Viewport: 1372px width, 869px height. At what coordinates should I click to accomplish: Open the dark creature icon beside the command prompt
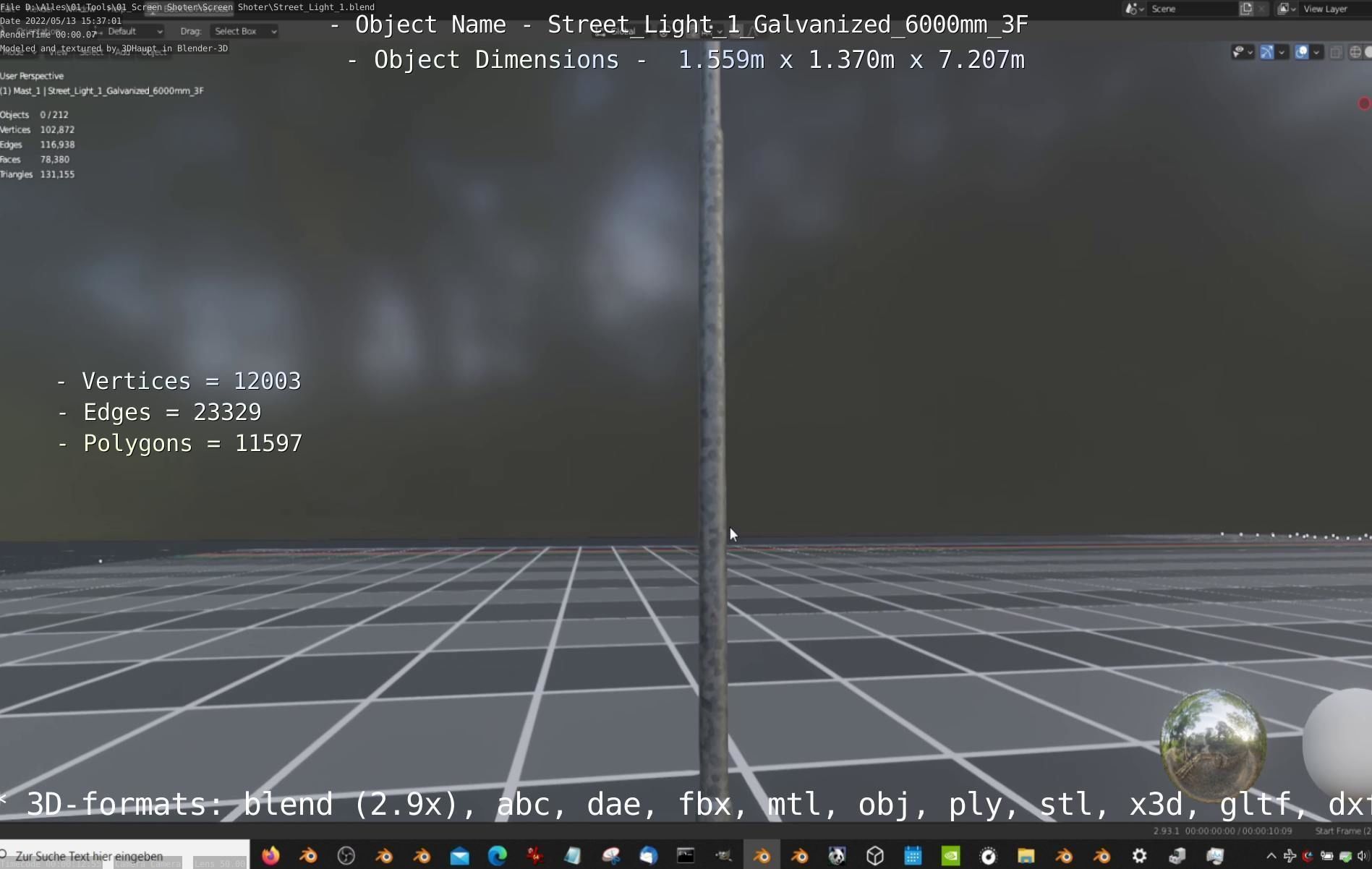pyautogui.click(x=723, y=856)
